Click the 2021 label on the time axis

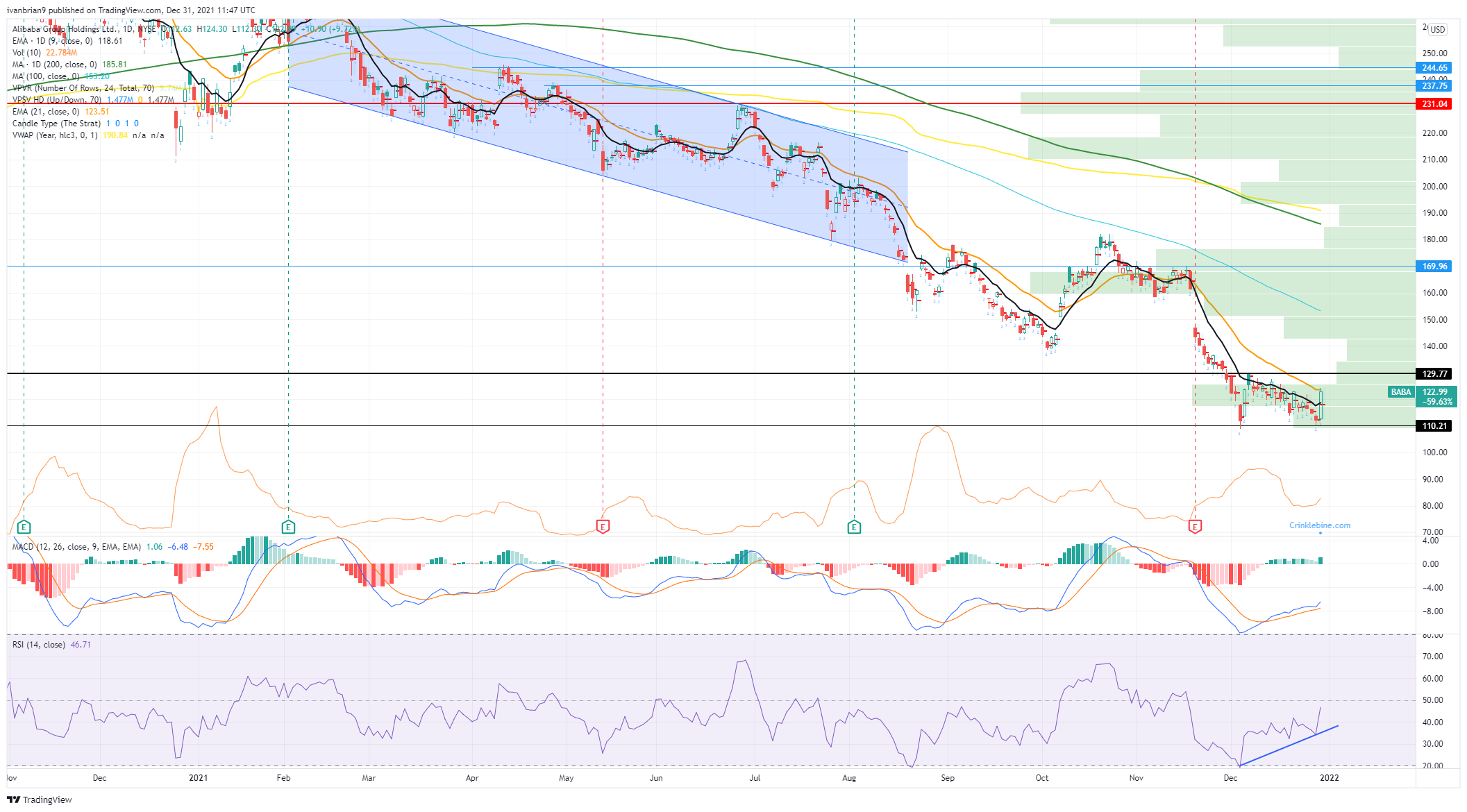(x=199, y=778)
